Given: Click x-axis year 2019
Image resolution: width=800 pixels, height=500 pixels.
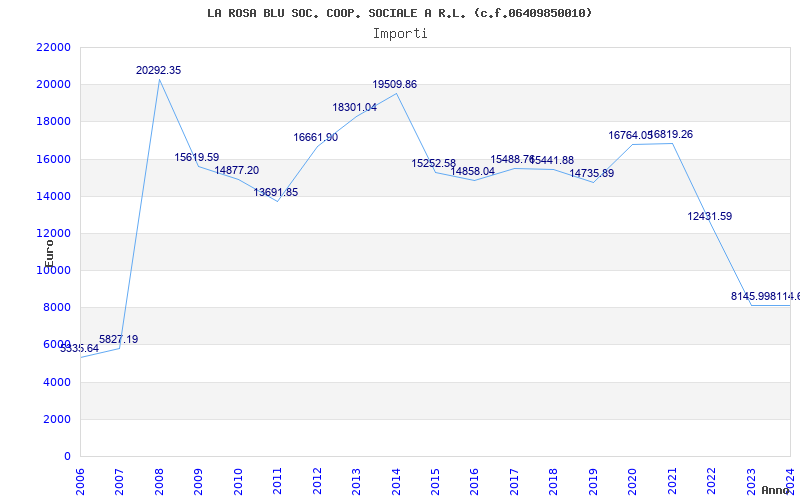Looking at the screenshot, I should point(593,481).
